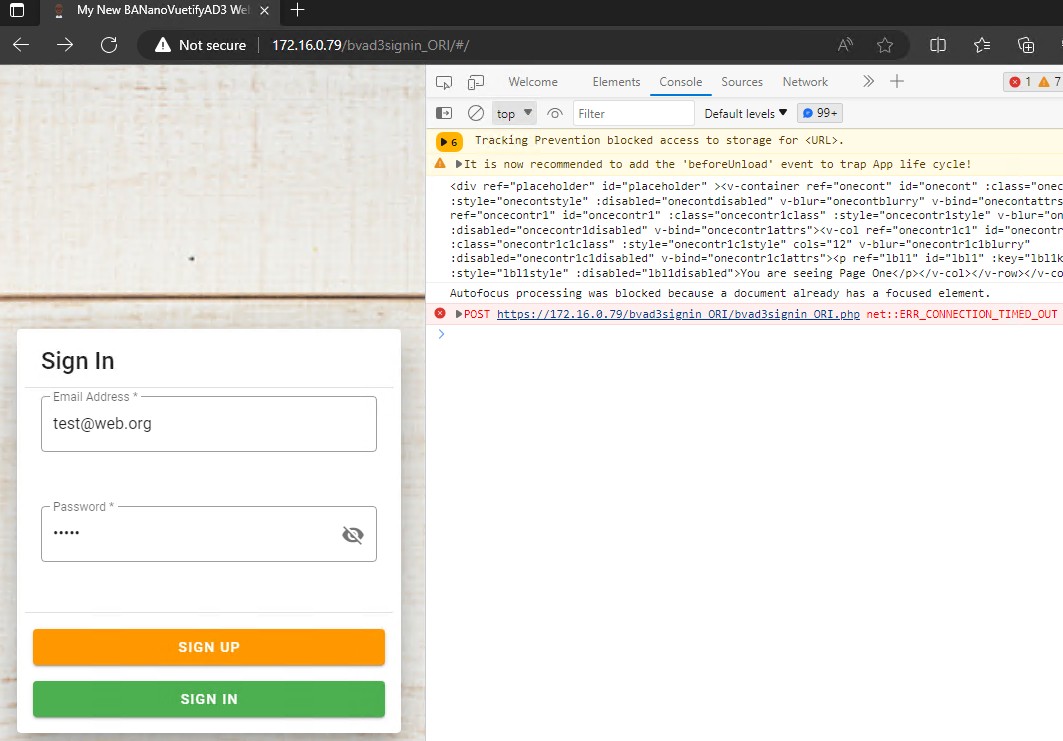The width and height of the screenshot is (1063, 741).
Task: Switch to the Welcome tab in DevTools
Action: [533, 82]
